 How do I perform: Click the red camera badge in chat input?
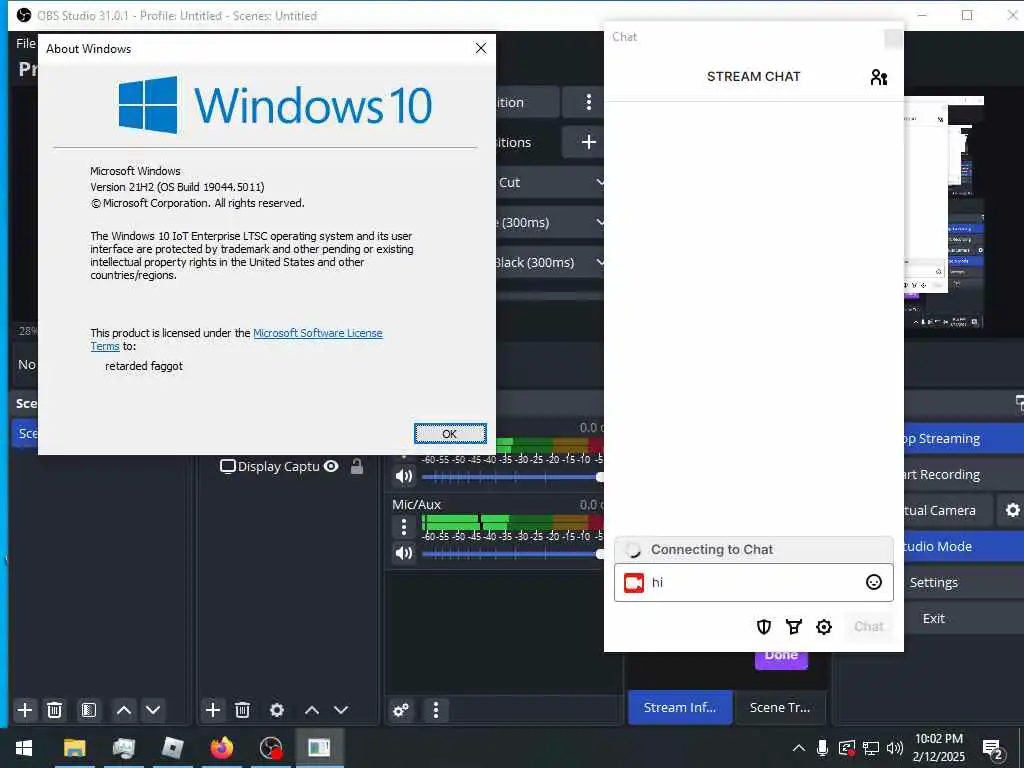click(x=633, y=583)
